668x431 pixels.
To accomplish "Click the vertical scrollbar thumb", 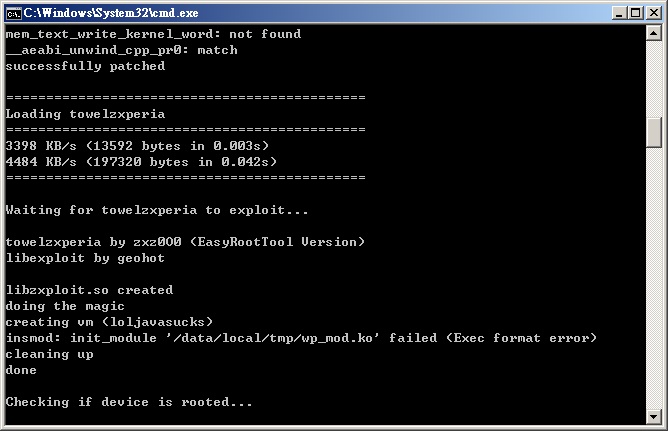I will [654, 132].
